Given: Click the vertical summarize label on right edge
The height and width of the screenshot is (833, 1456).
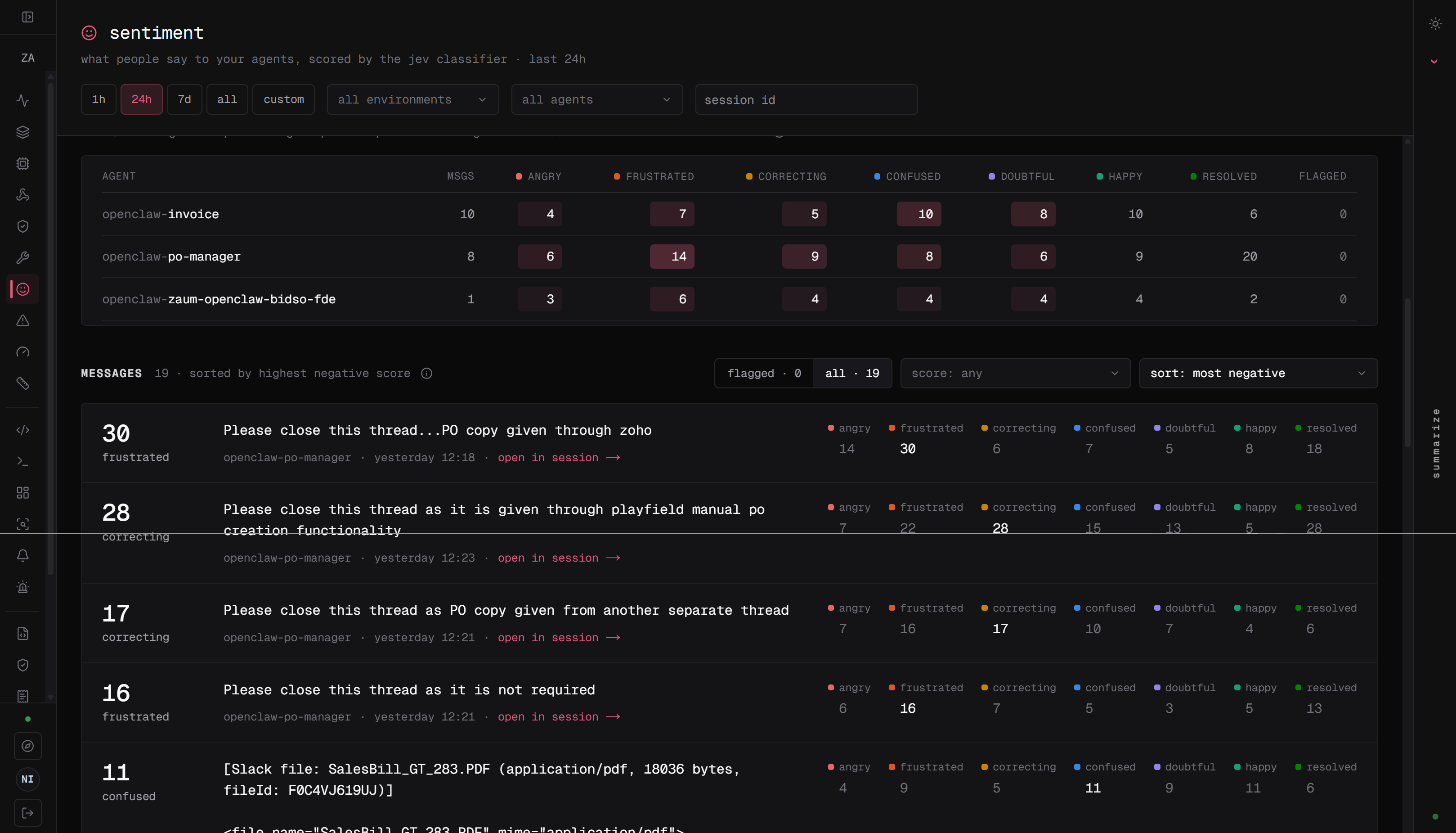Looking at the screenshot, I should pos(1435,443).
